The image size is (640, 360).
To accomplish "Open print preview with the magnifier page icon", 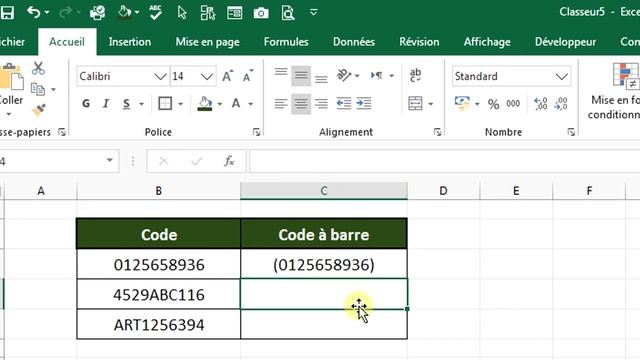I will (x=288, y=13).
